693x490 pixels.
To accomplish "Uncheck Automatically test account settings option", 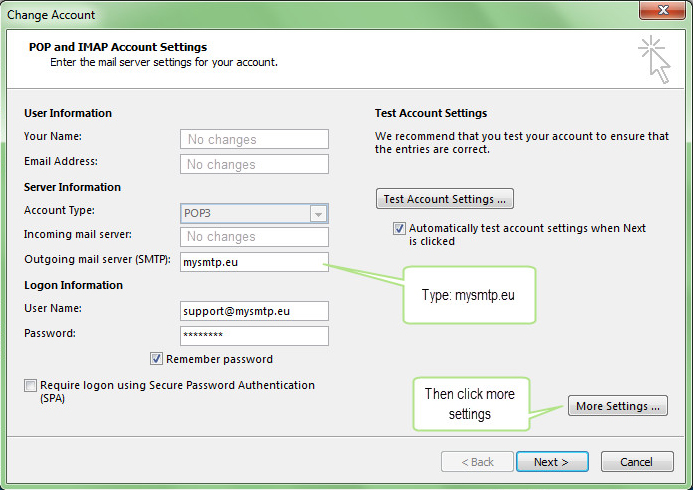I will click(x=400, y=229).
